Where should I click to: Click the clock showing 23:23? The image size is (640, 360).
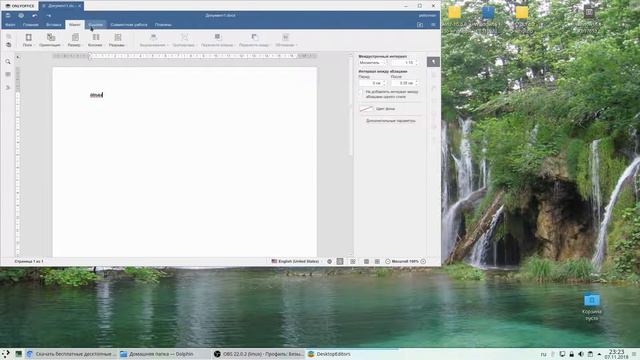616,354
